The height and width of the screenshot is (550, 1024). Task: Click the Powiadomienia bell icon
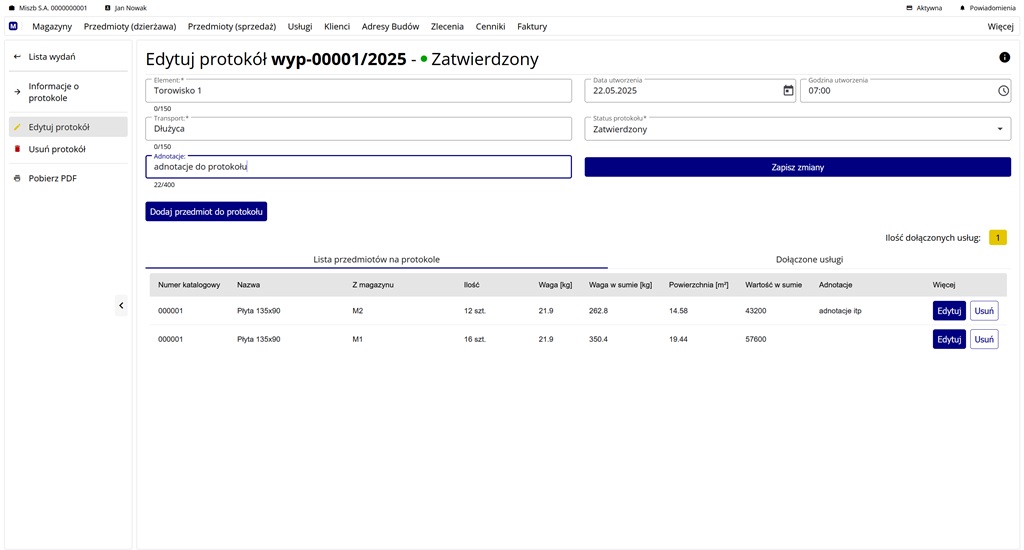[962, 8]
